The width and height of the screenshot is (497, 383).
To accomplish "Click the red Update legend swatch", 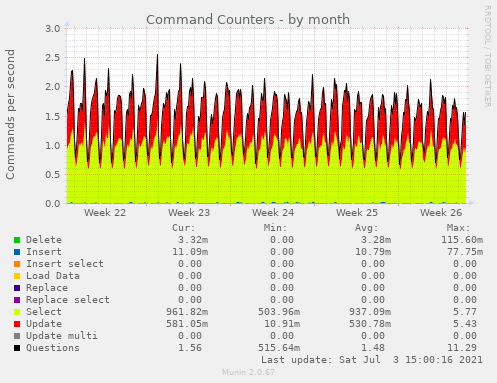I will (x=17, y=324).
